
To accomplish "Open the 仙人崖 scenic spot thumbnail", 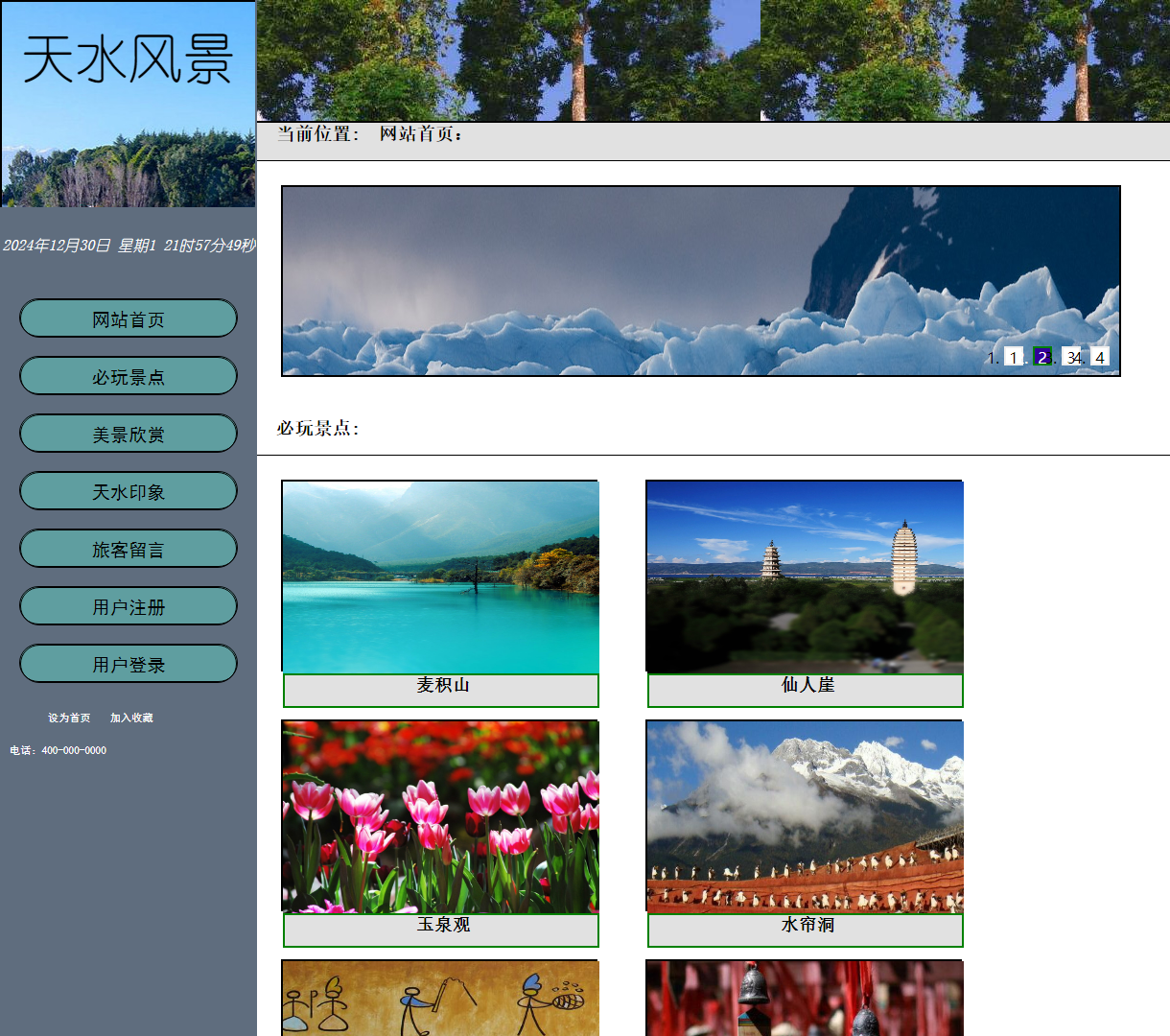I will pyautogui.click(x=805, y=576).
